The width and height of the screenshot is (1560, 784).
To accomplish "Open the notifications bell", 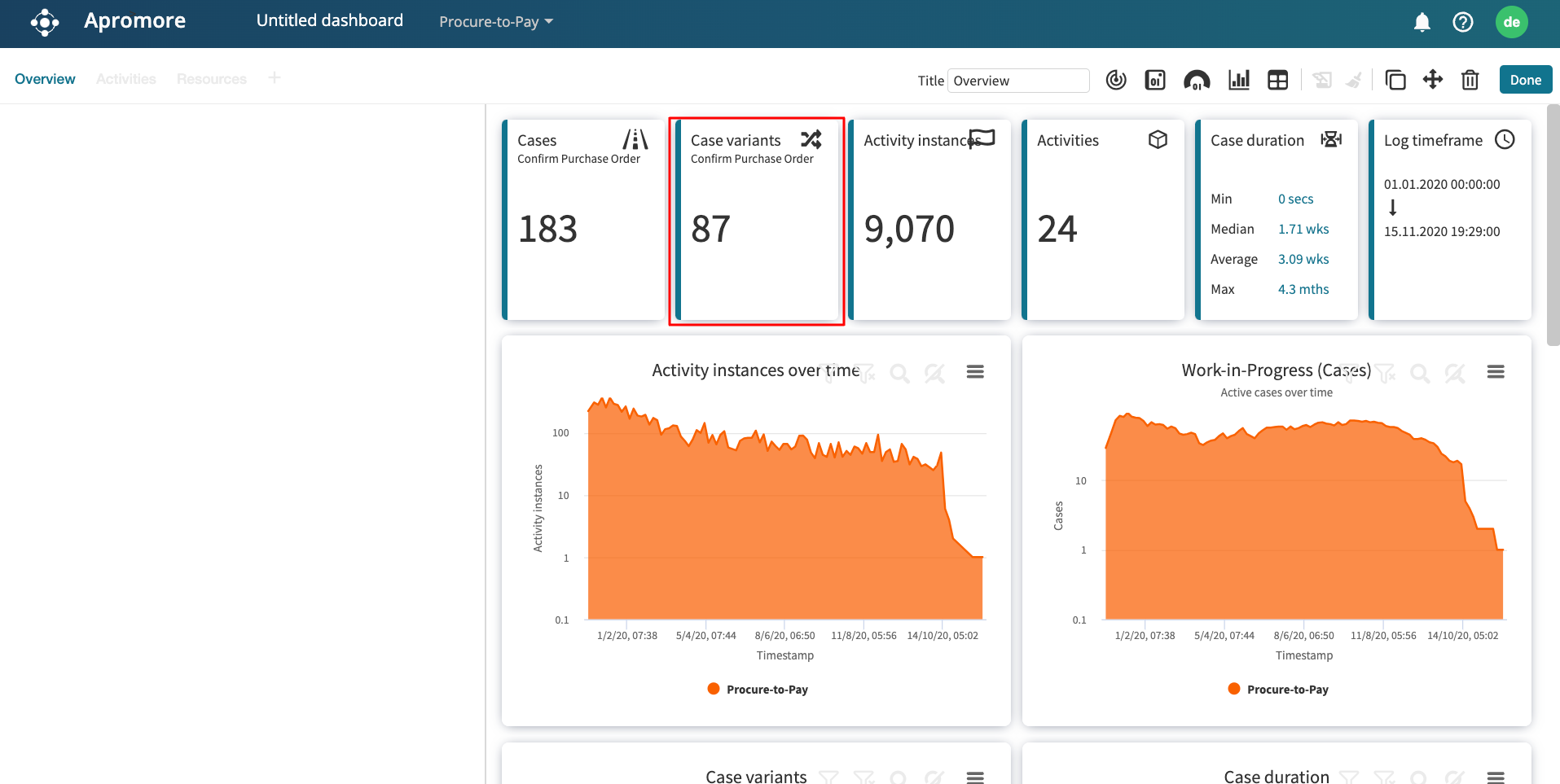I will 1422,22.
